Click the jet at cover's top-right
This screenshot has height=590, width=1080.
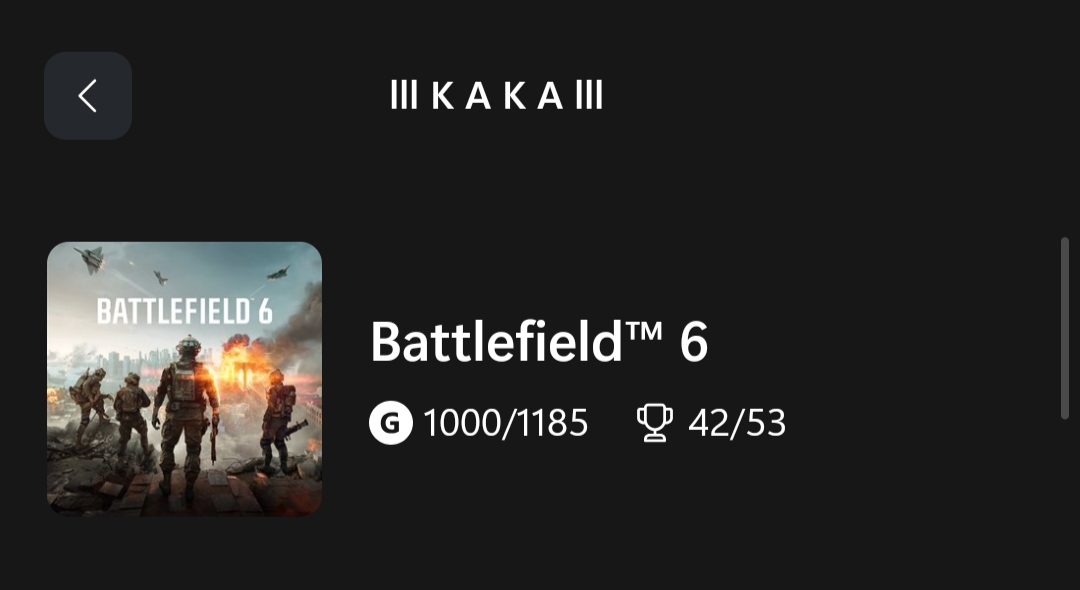pyautogui.click(x=279, y=271)
